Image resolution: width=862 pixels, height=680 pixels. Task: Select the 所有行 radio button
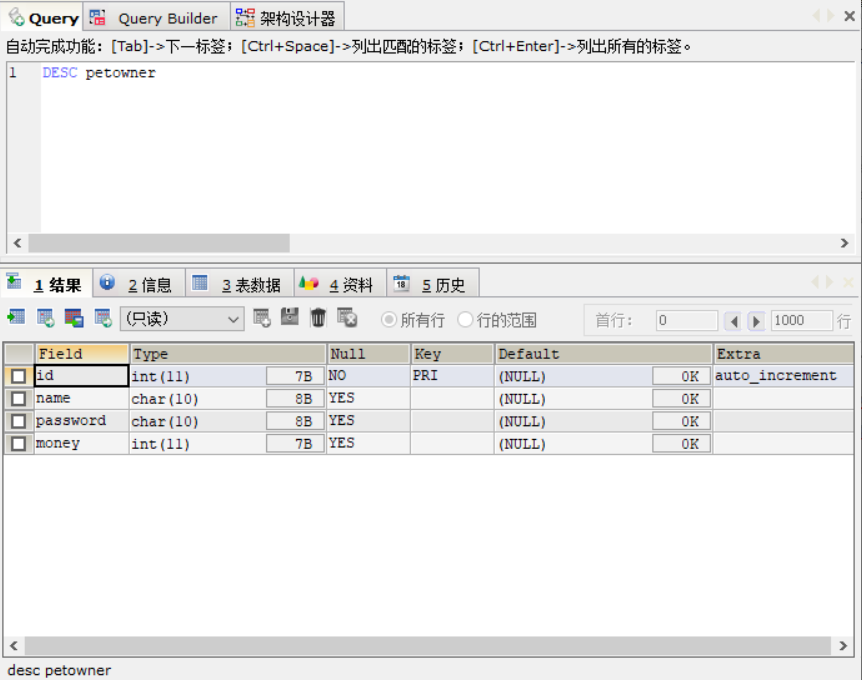tap(389, 319)
